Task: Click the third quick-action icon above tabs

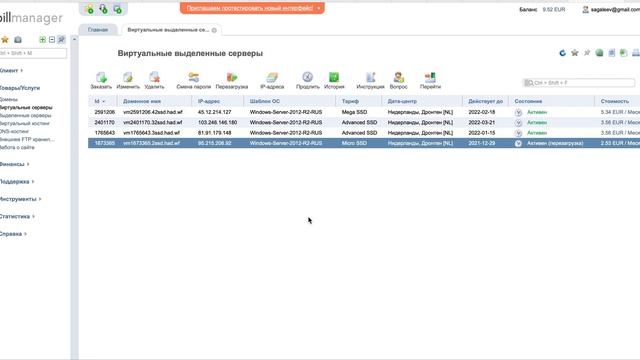Action: 118,9
